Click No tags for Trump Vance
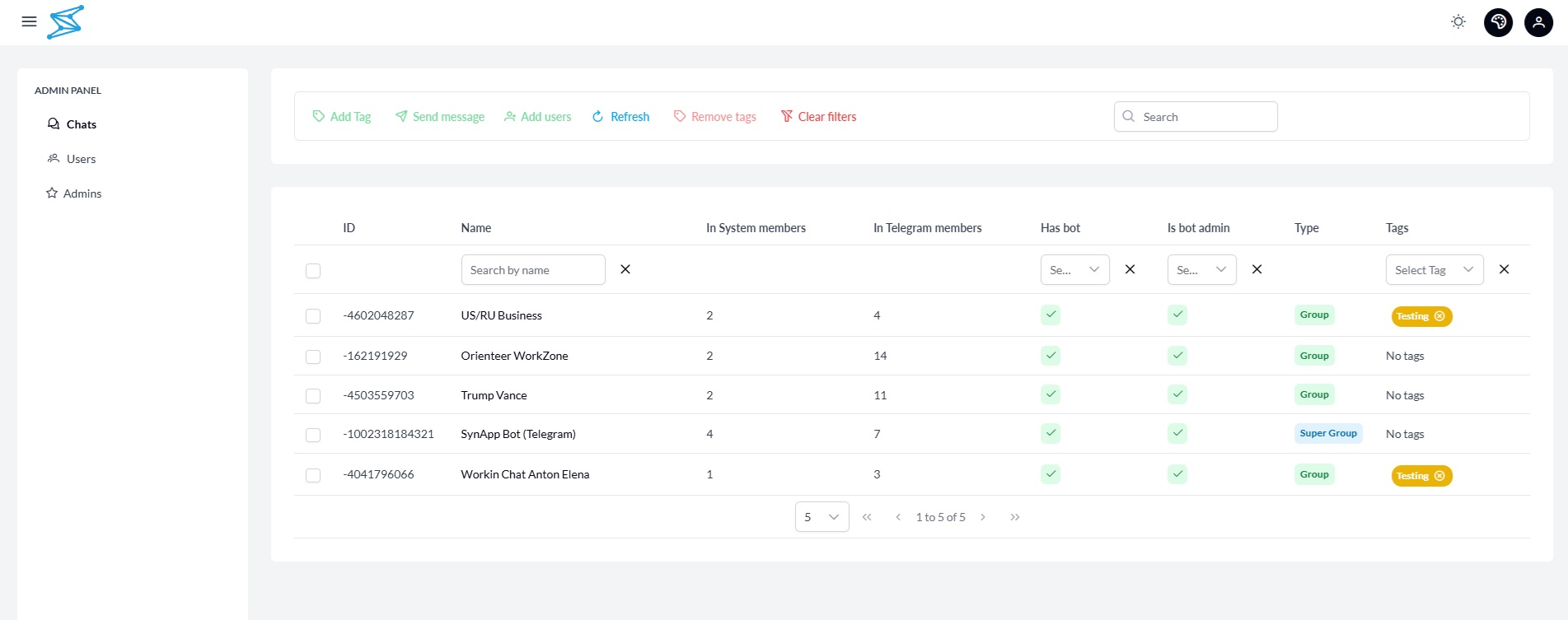Viewport: 1568px width, 620px height. (x=1405, y=395)
